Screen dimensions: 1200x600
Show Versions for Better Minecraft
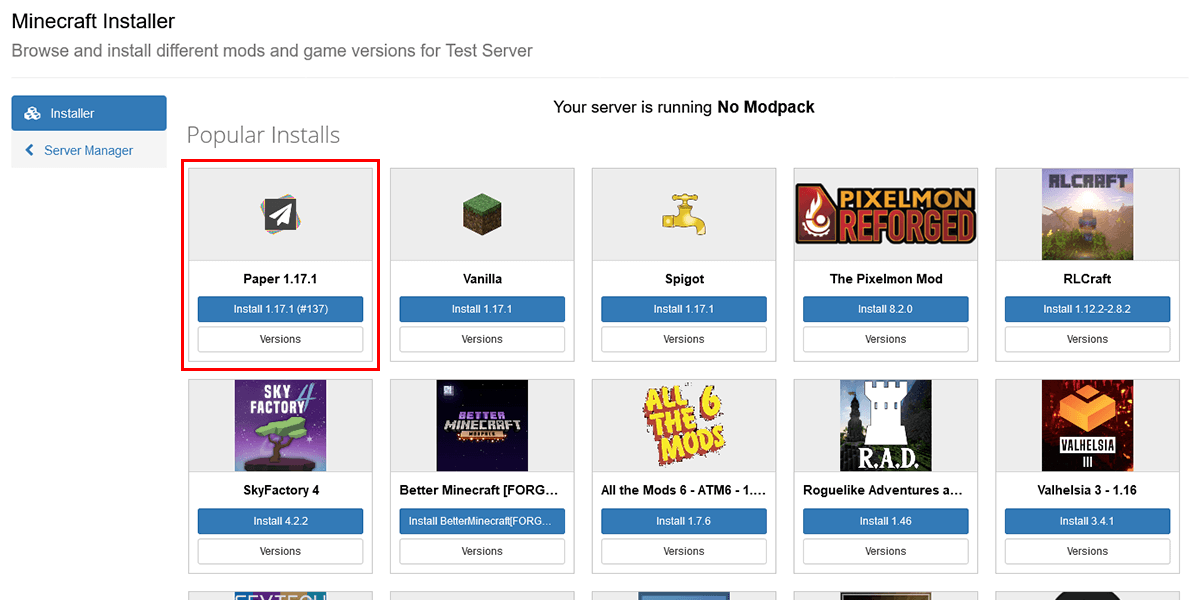pyautogui.click(x=482, y=551)
